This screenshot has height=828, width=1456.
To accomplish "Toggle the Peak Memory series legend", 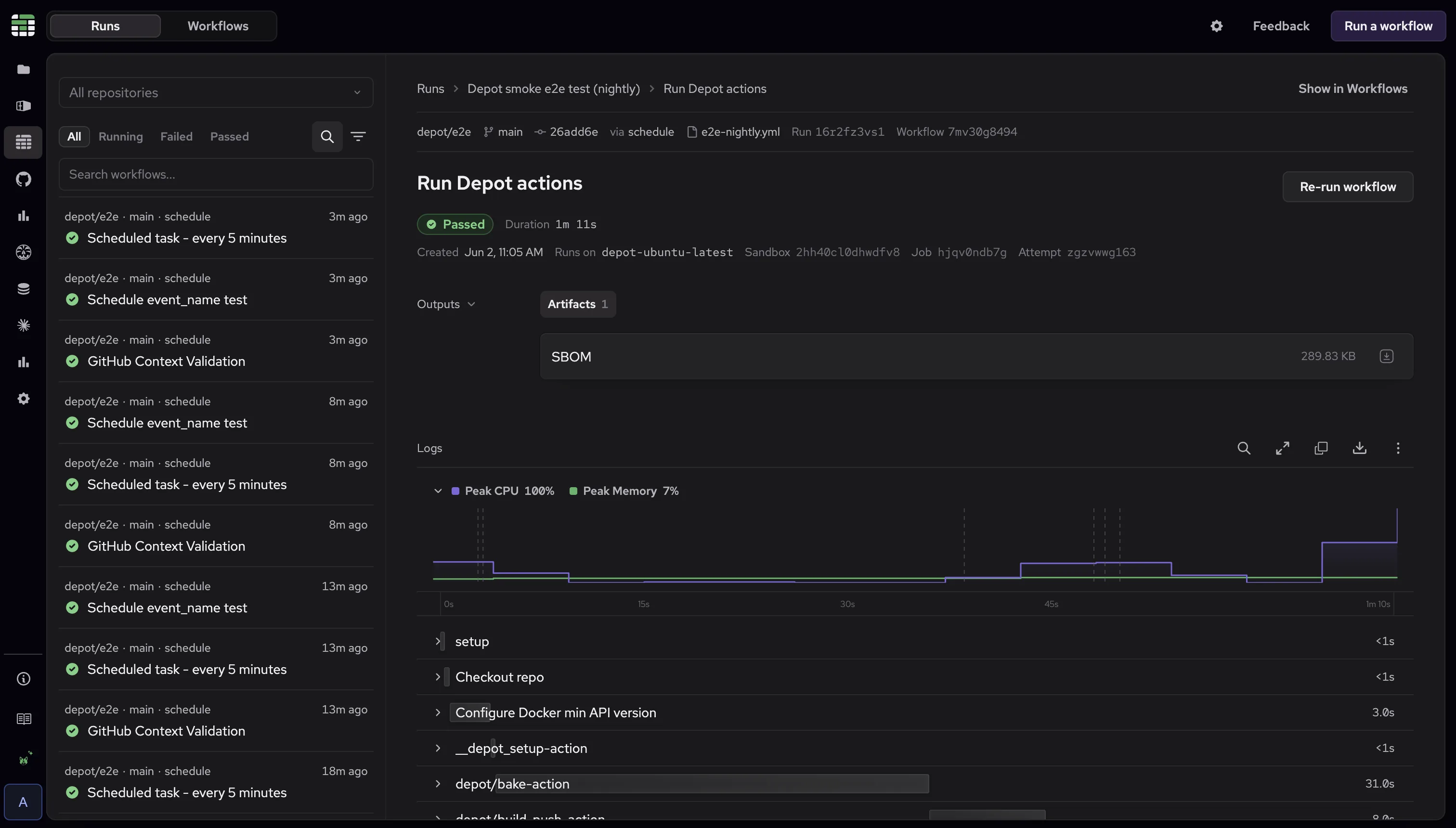I will 624,491.
